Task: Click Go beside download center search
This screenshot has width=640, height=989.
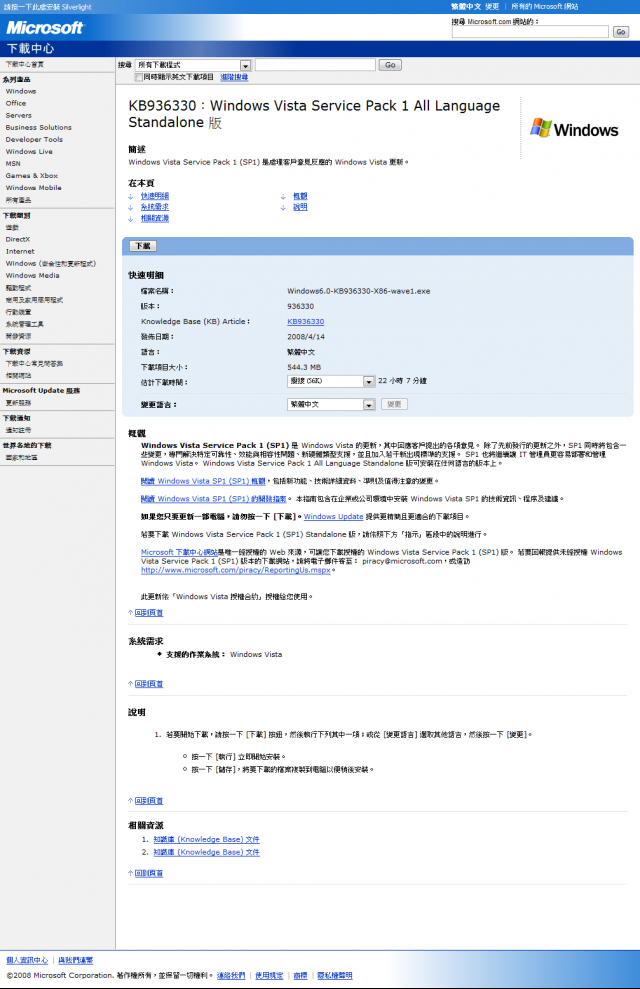Action: click(x=390, y=65)
